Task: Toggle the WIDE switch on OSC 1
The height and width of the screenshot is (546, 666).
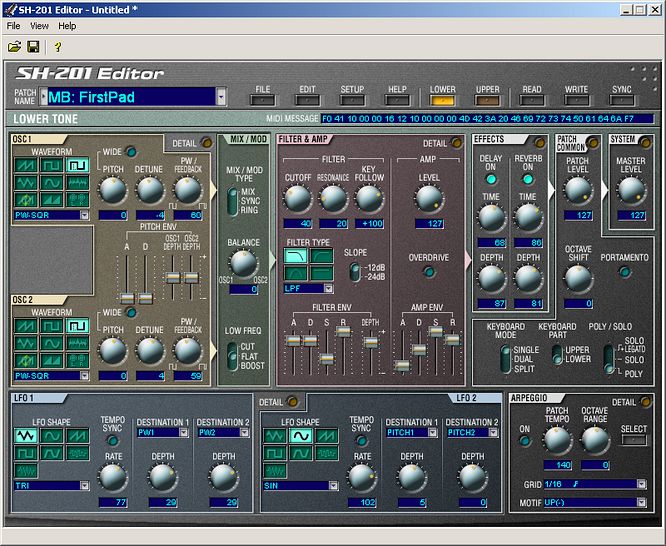Action: (x=131, y=152)
